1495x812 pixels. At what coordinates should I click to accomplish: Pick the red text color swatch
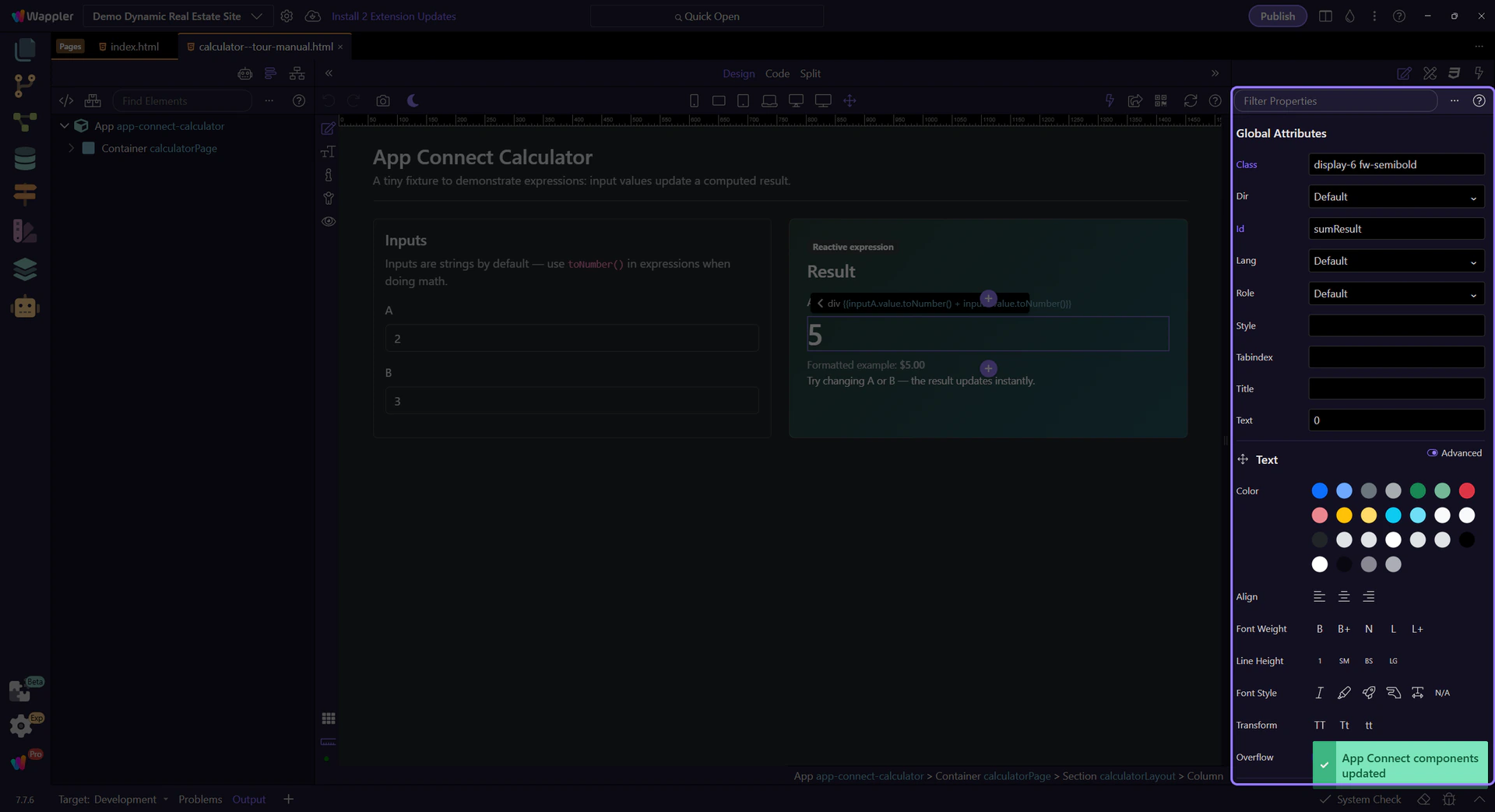click(1466, 491)
